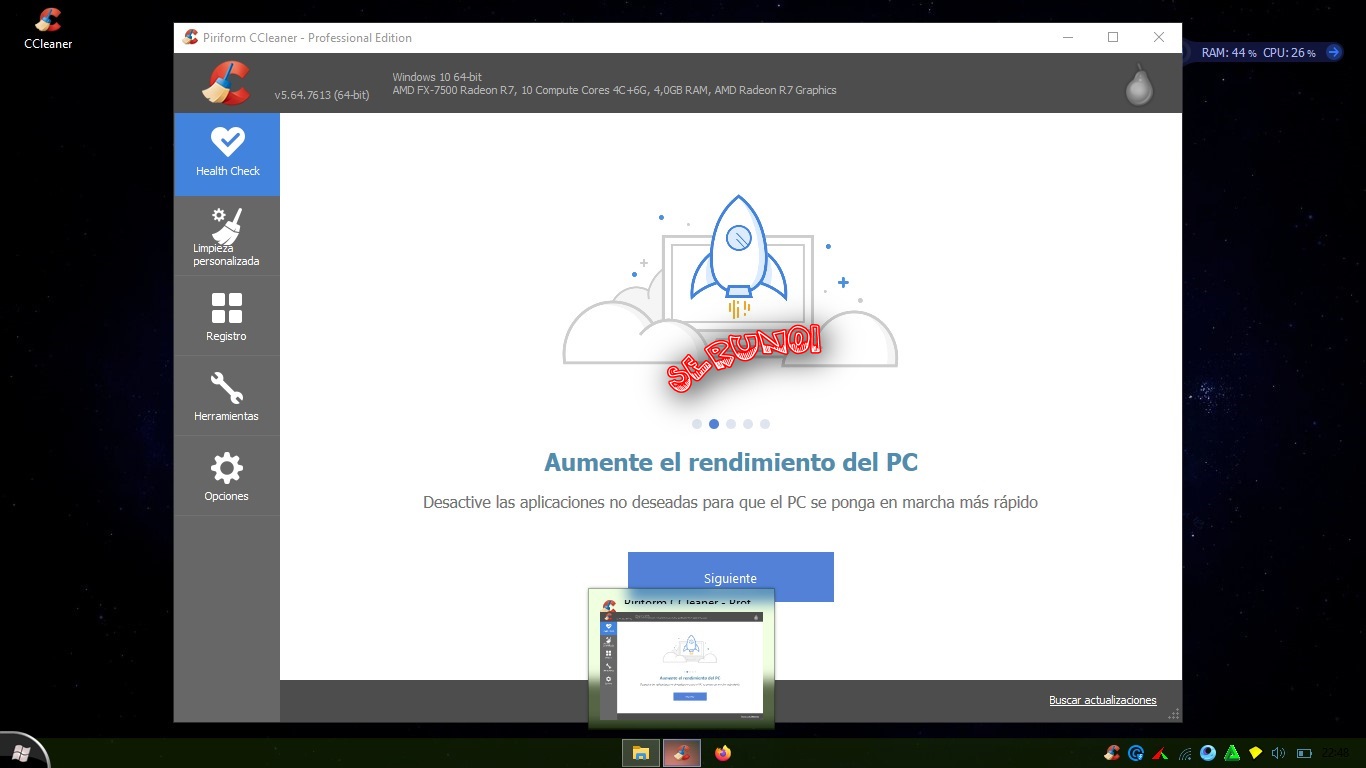This screenshot has width=1366, height=768.
Task: Click the Aumente el rendimiento del PC heading
Action: pos(731,463)
